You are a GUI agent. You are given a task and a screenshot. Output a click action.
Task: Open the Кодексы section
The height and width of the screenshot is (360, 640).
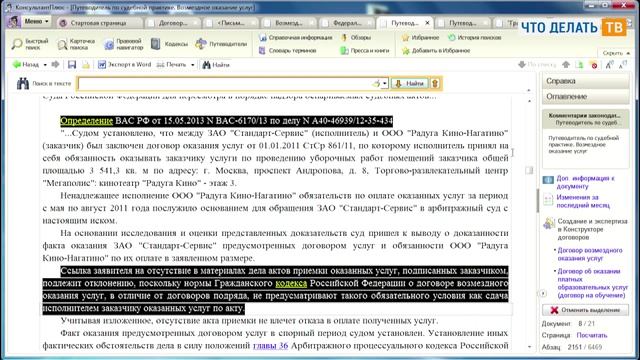coord(169,44)
